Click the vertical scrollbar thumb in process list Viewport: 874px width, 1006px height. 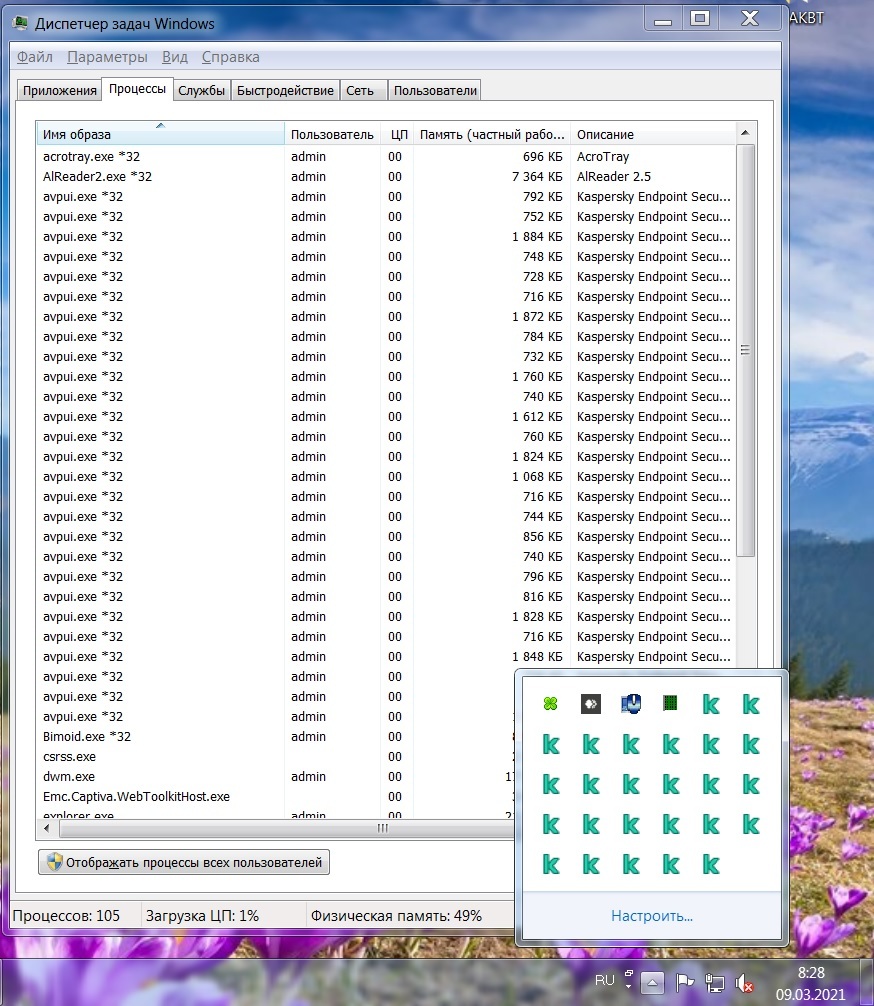pos(745,350)
